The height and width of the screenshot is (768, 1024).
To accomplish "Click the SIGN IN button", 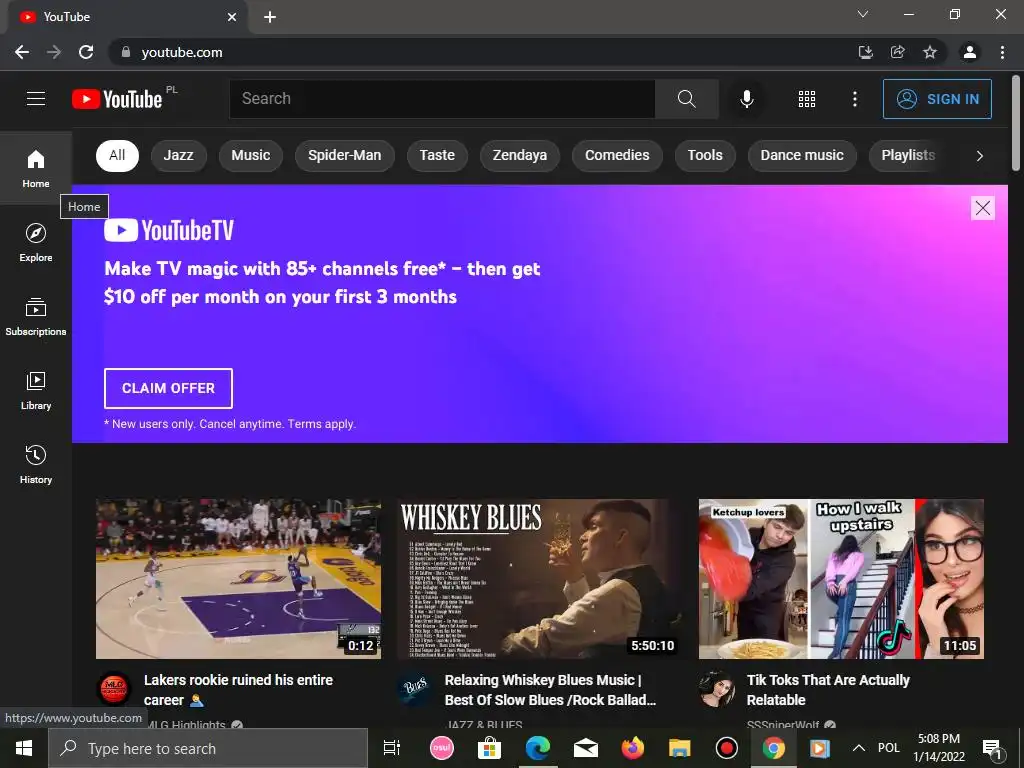I will 937,99.
